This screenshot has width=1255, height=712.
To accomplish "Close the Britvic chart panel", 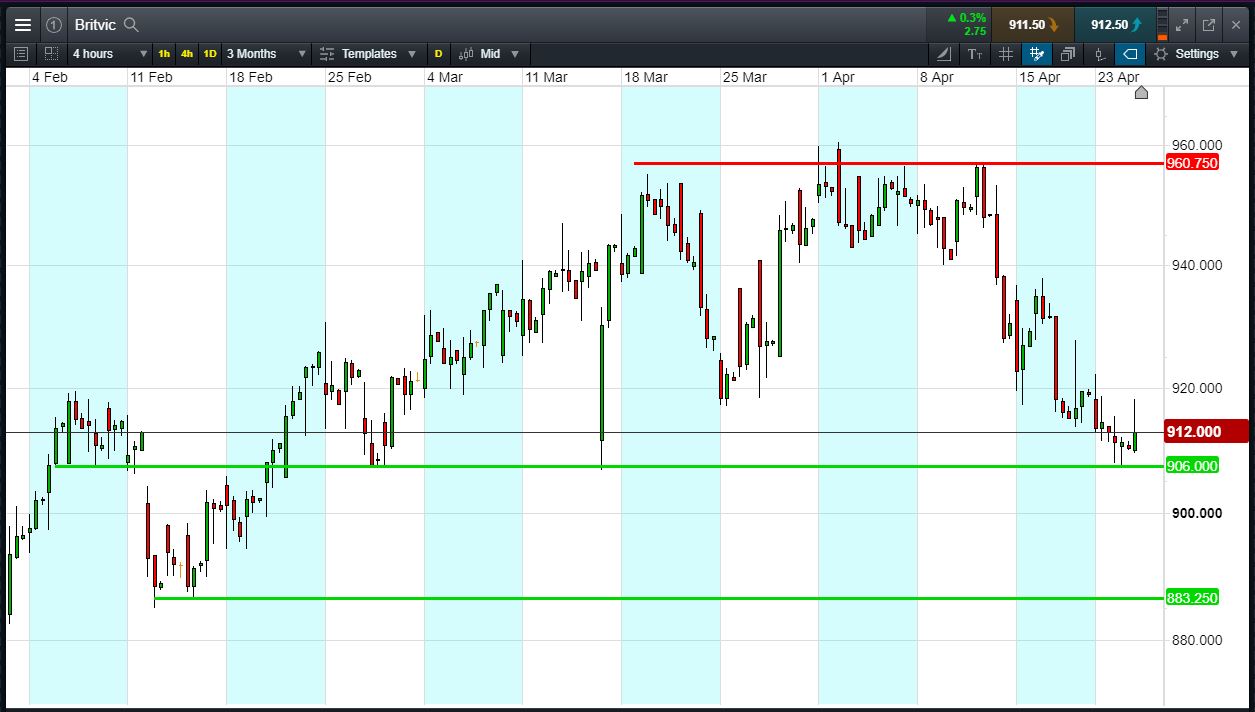I will [1235, 25].
